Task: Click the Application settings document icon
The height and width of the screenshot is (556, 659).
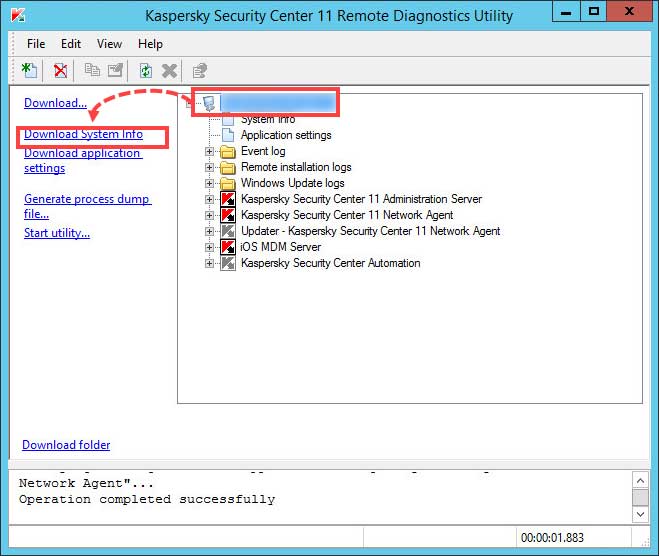Action: [x=228, y=135]
